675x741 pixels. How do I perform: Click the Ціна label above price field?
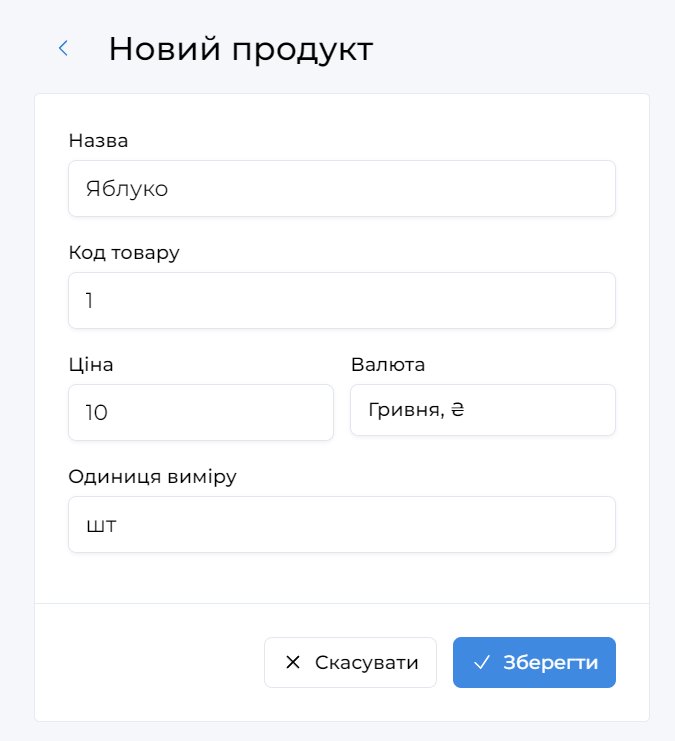(91, 365)
